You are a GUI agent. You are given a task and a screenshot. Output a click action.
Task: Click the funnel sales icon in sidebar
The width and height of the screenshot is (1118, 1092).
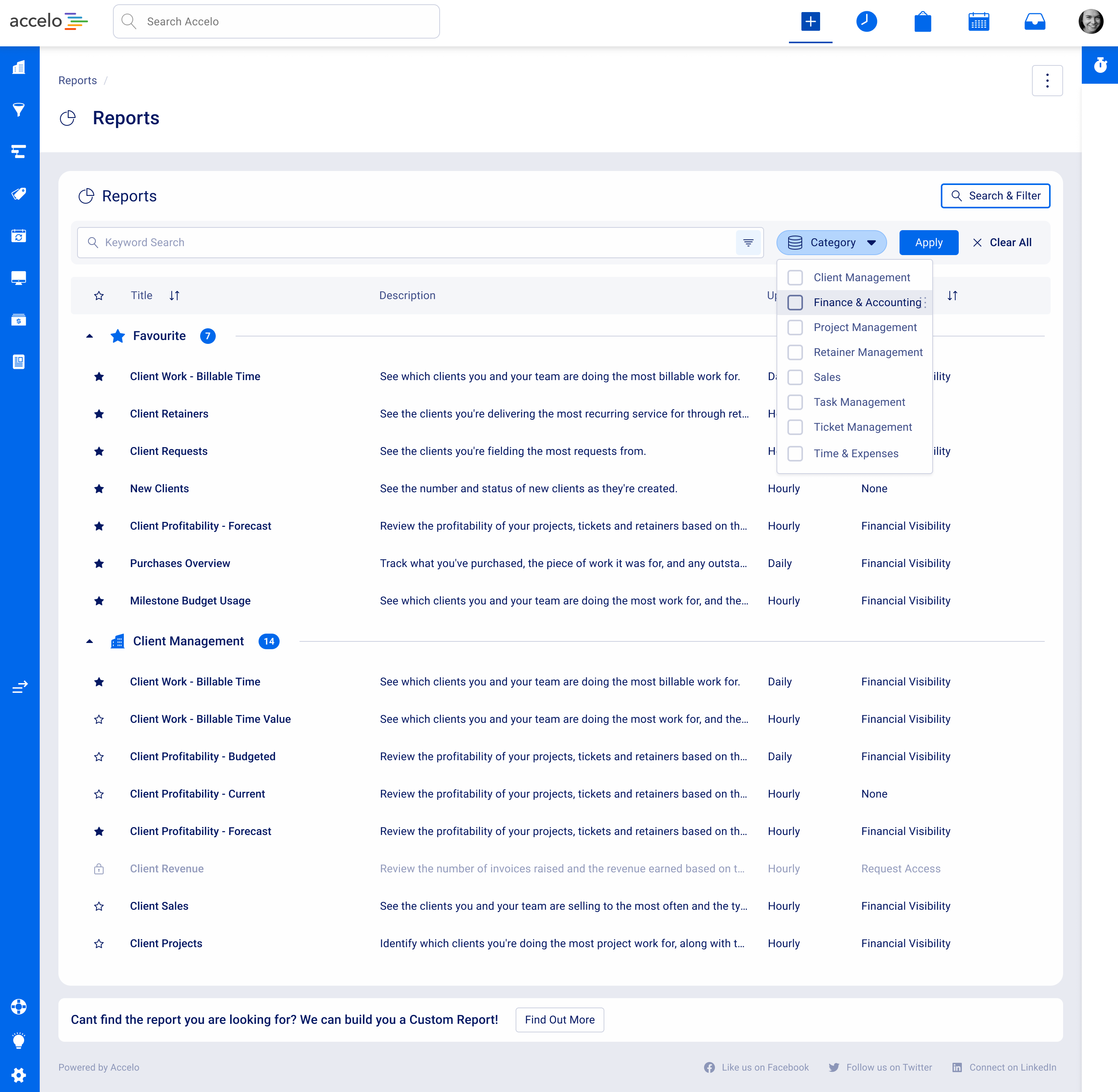(x=19, y=109)
